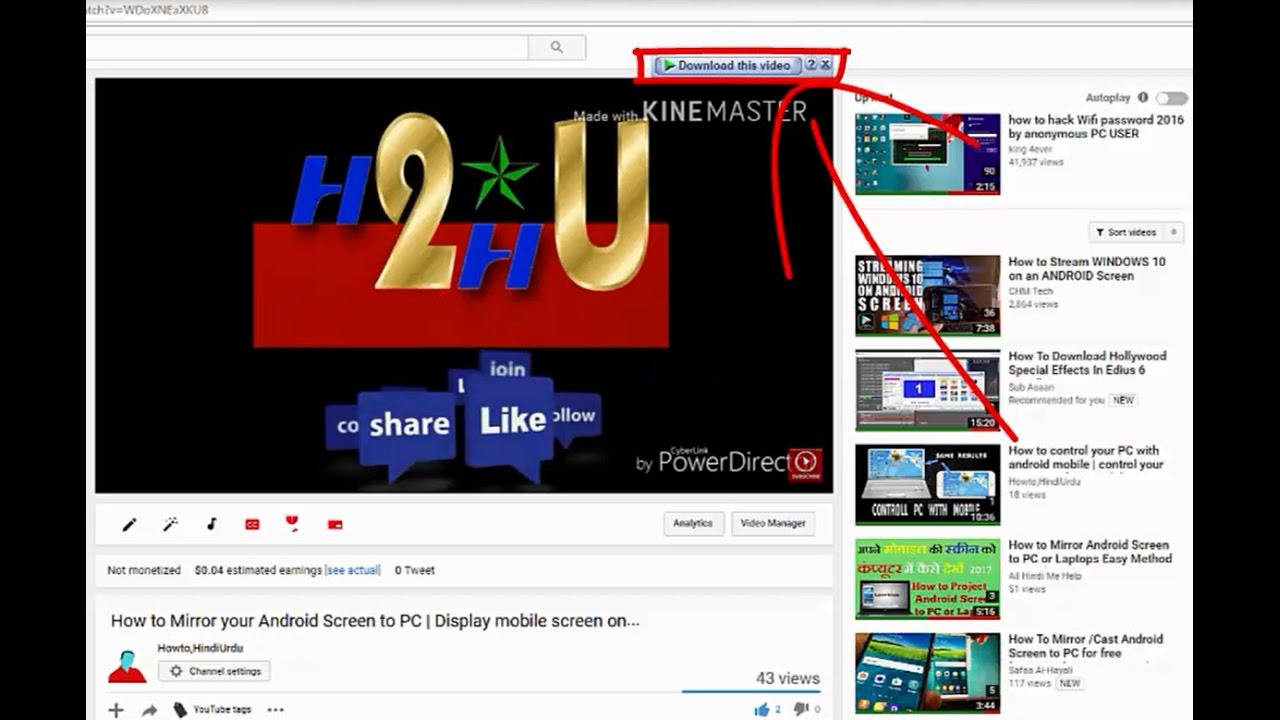Viewport: 1280px width, 720px height.
Task: Click the like/dislike ratio bar under views
Action: [x=751, y=691]
